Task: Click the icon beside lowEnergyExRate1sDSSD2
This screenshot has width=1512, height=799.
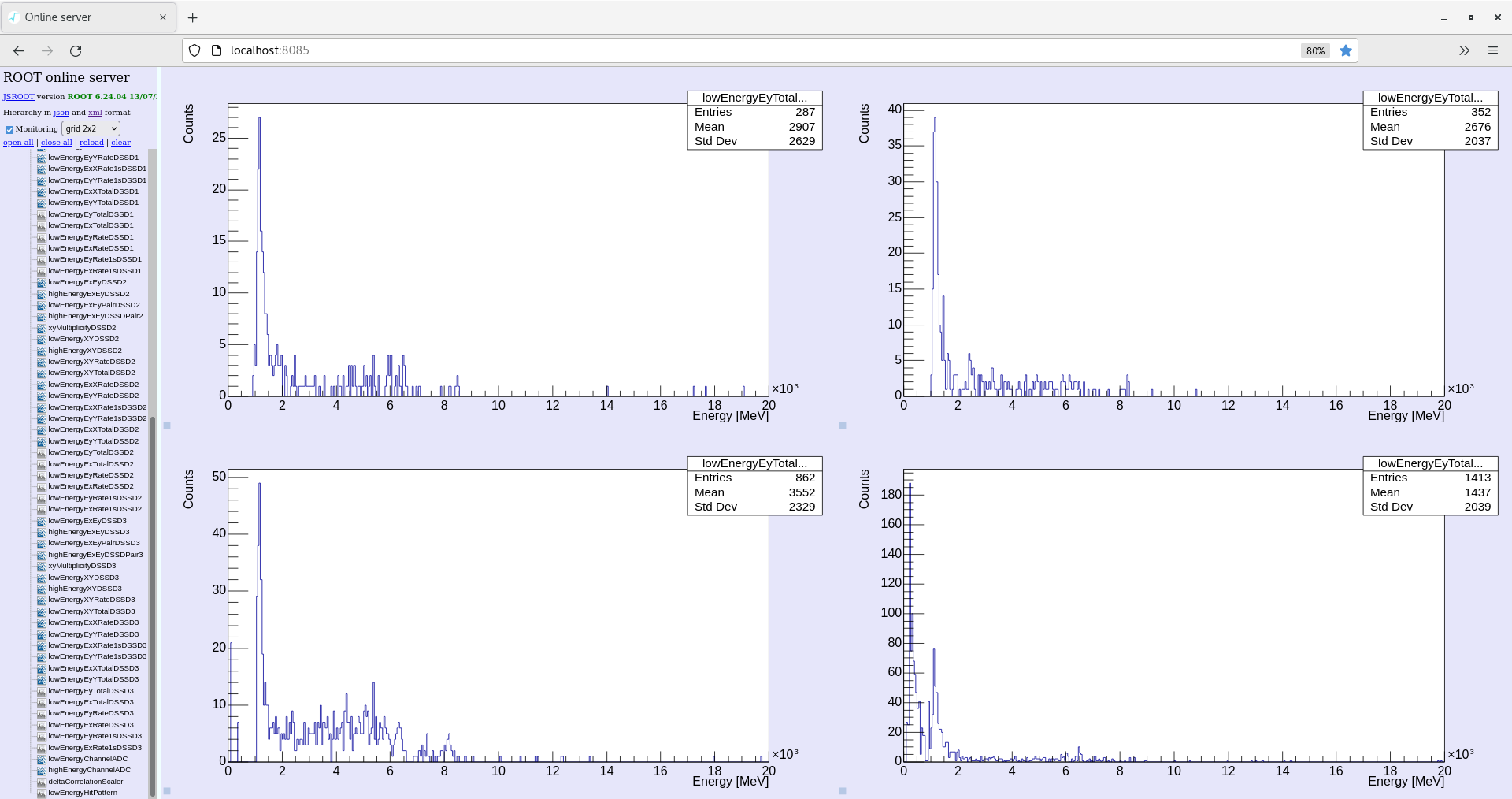Action: pos(42,509)
